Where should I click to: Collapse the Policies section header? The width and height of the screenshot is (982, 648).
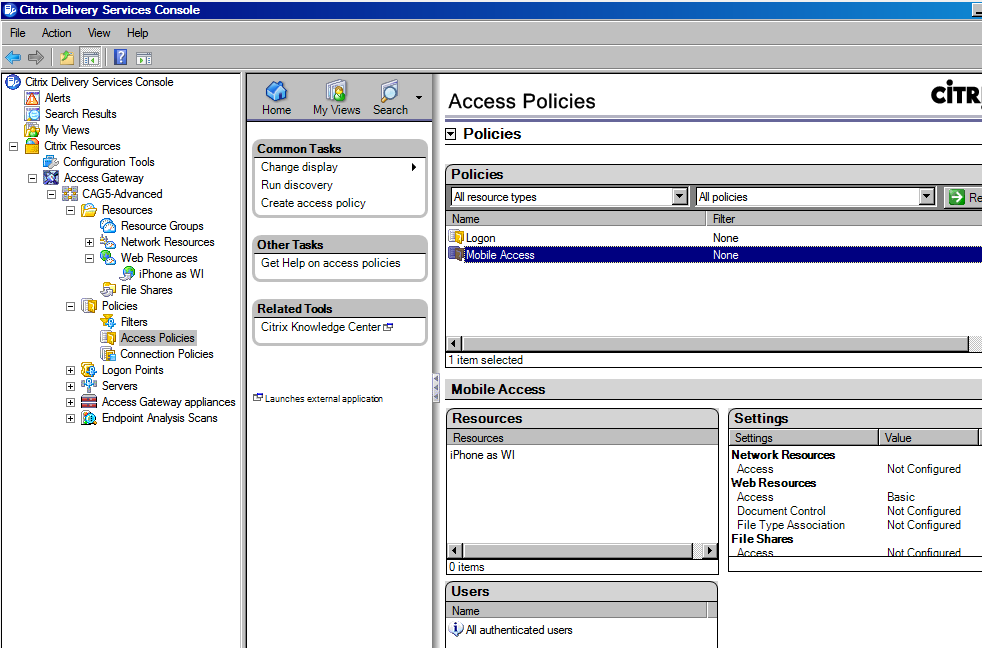tap(450, 134)
